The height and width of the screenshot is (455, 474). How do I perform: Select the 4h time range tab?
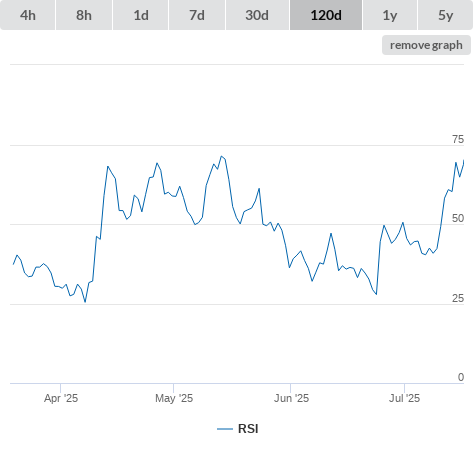click(28, 15)
